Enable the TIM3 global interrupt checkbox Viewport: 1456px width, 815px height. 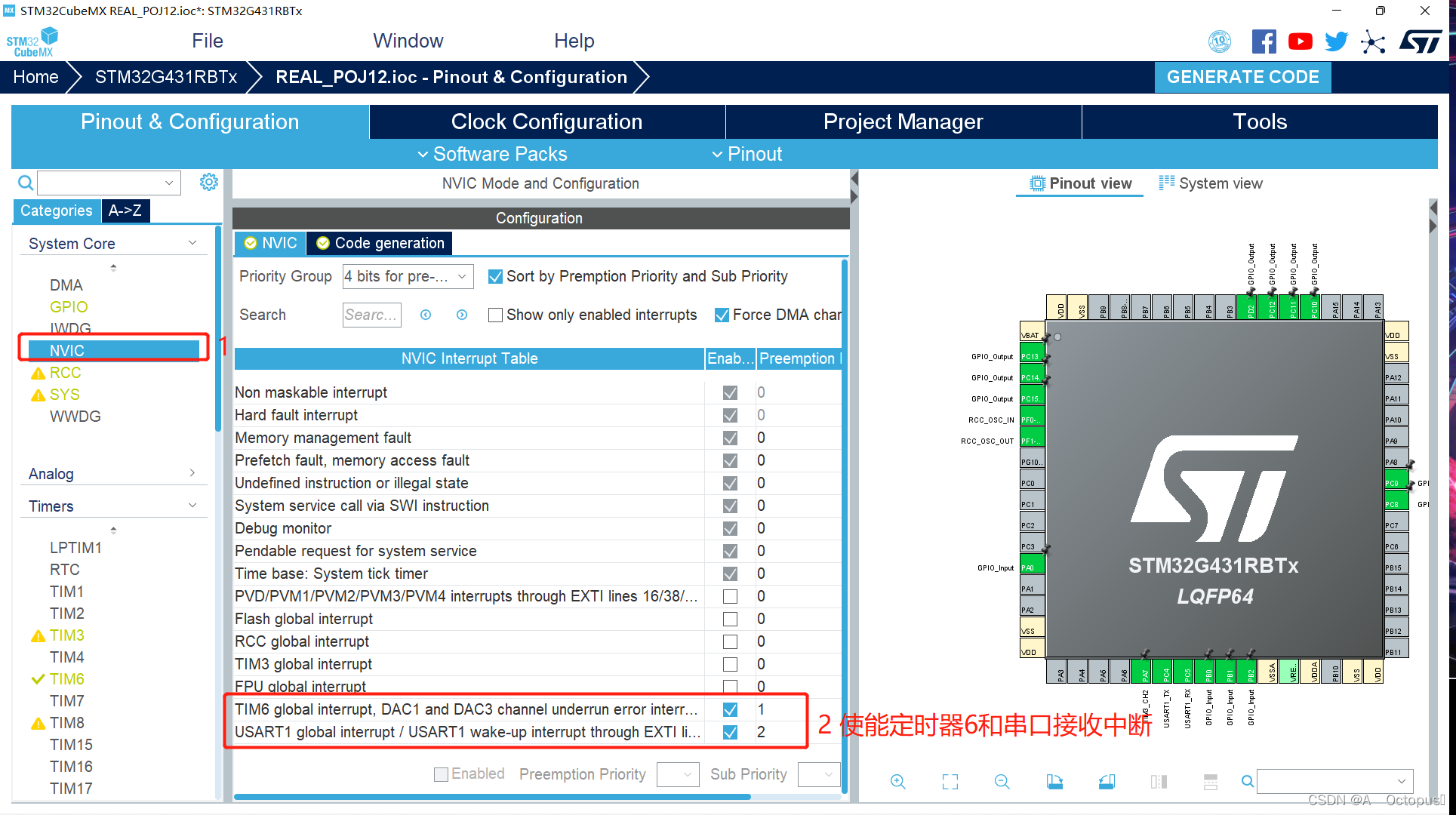730,664
